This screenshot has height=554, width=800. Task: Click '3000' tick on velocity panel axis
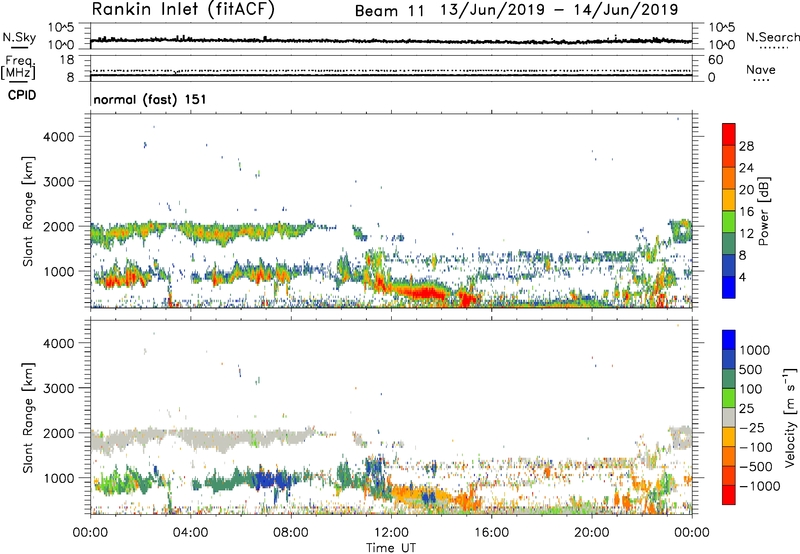pyautogui.click(x=58, y=388)
